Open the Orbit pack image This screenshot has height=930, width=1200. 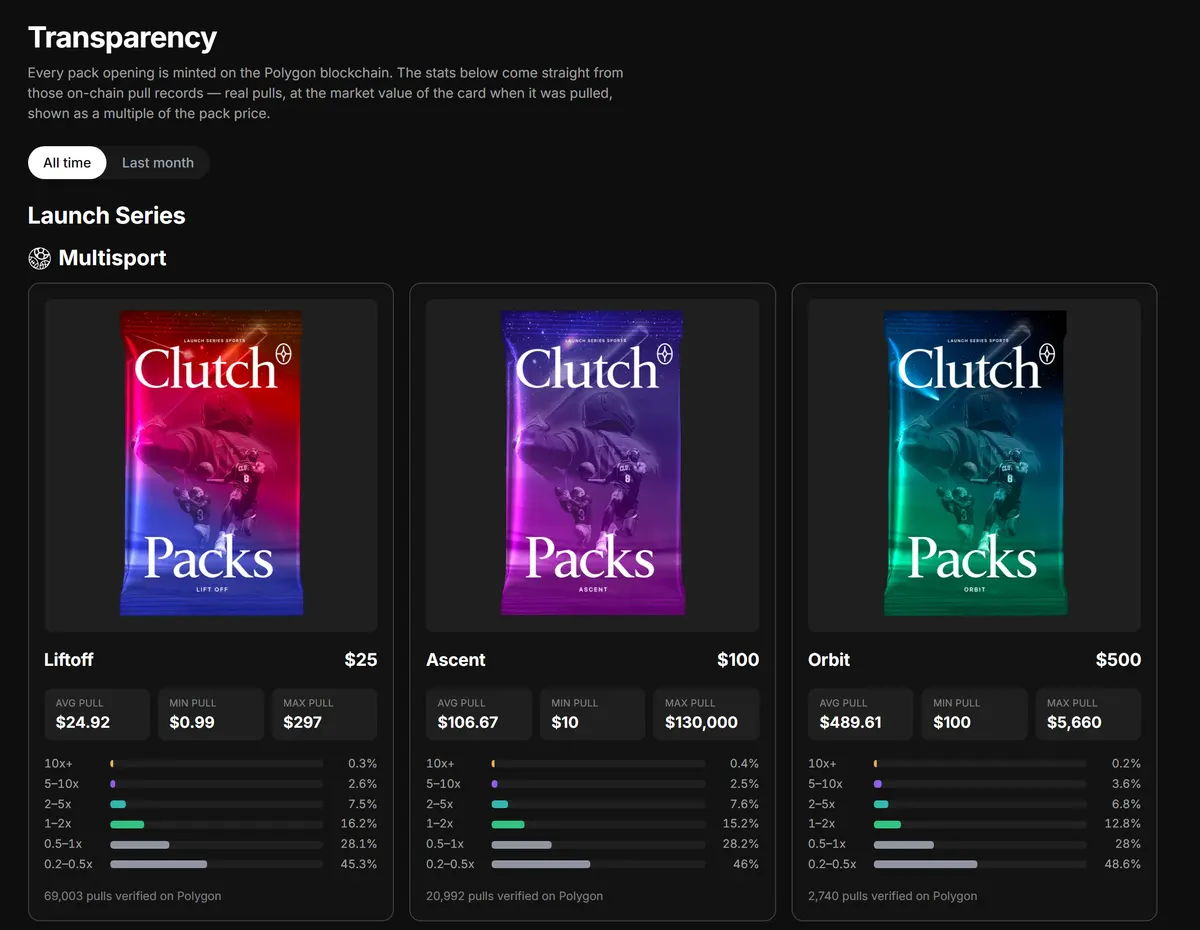click(x=975, y=465)
